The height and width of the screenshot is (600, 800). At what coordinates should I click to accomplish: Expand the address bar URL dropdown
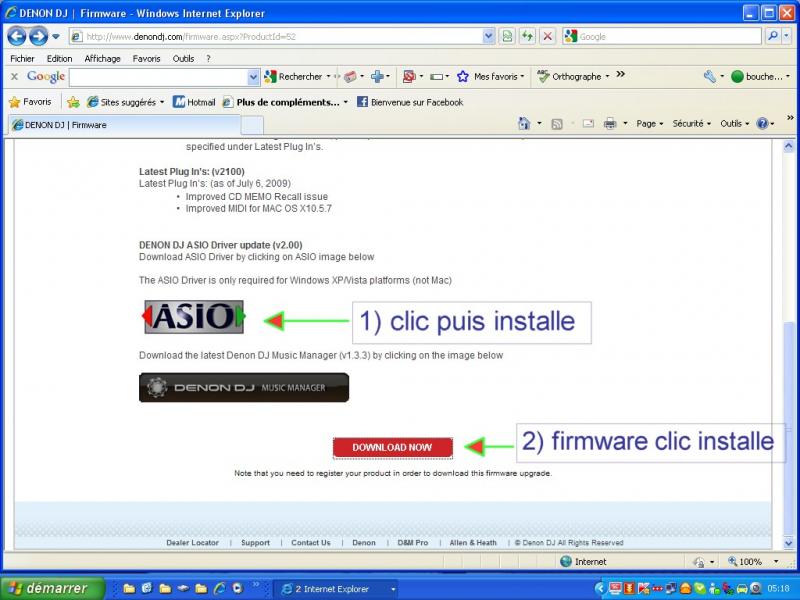(488, 36)
